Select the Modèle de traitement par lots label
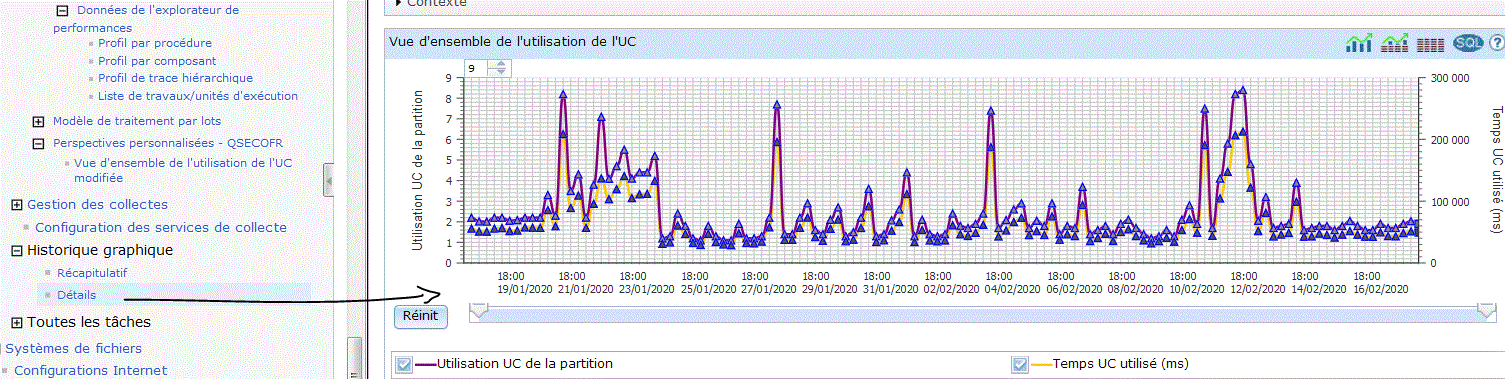1505x379 pixels. tap(137, 121)
